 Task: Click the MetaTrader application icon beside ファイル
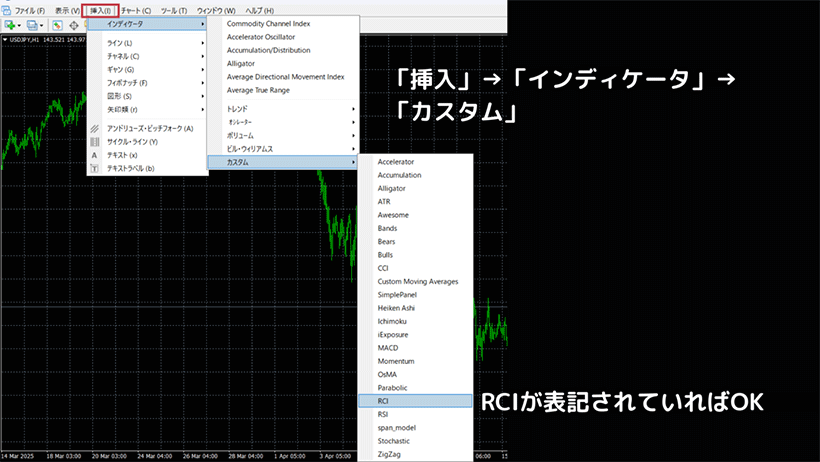(6, 10)
